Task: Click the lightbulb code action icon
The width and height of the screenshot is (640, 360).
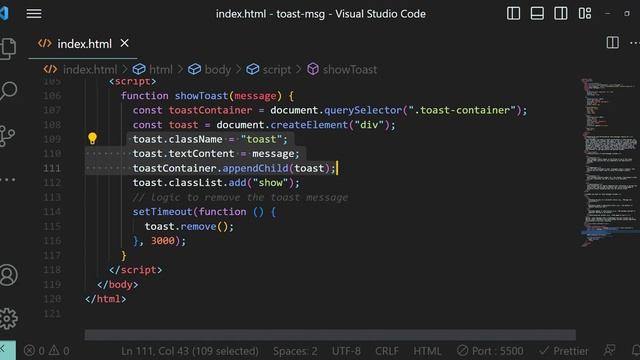Action: tap(92, 139)
